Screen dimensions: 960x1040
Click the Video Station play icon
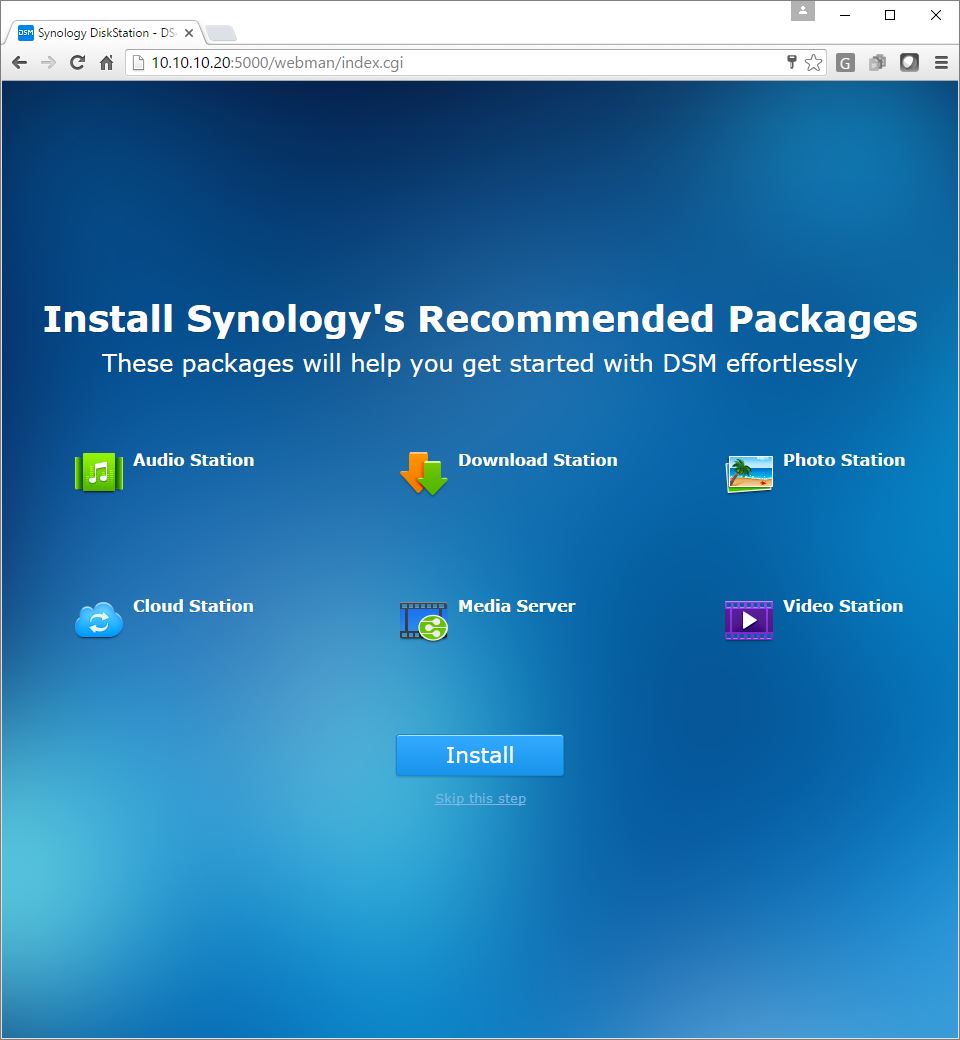click(x=749, y=620)
